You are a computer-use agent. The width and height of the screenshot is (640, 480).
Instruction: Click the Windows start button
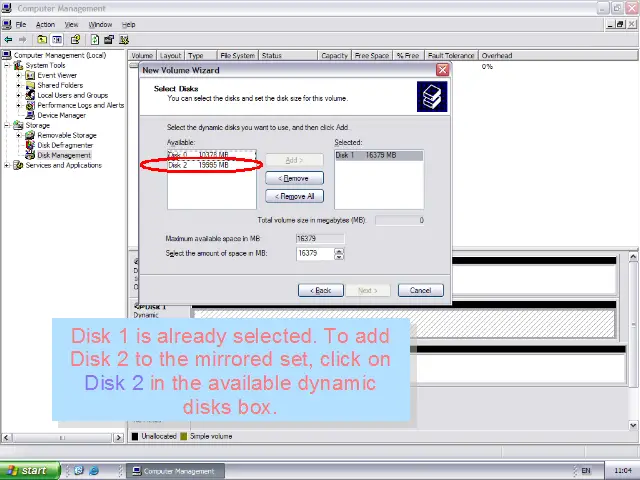(30, 471)
